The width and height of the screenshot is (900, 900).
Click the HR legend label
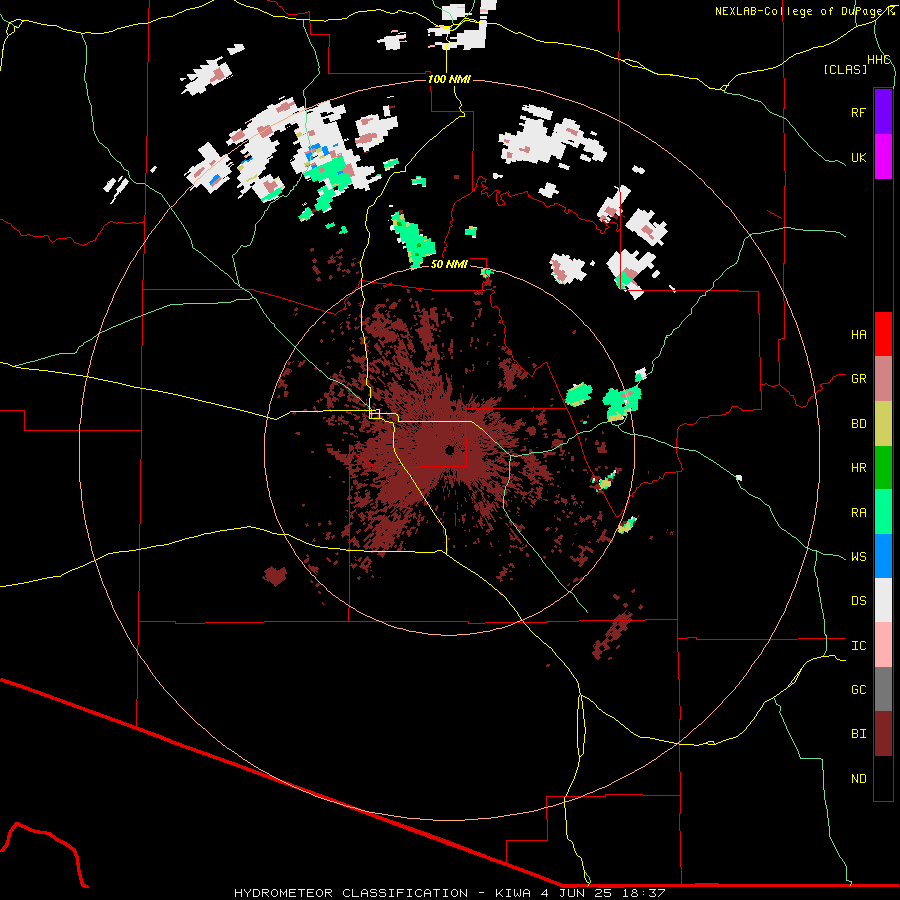point(858,468)
